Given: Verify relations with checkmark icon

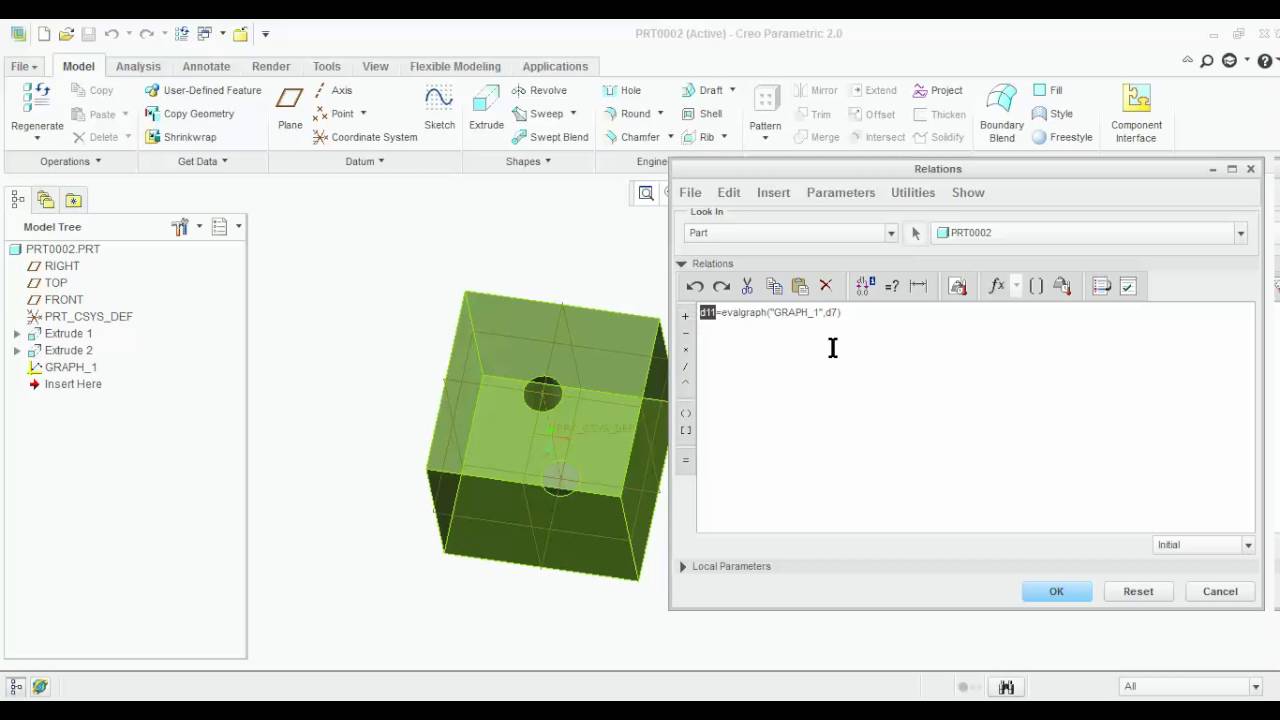Looking at the screenshot, I should [1128, 287].
